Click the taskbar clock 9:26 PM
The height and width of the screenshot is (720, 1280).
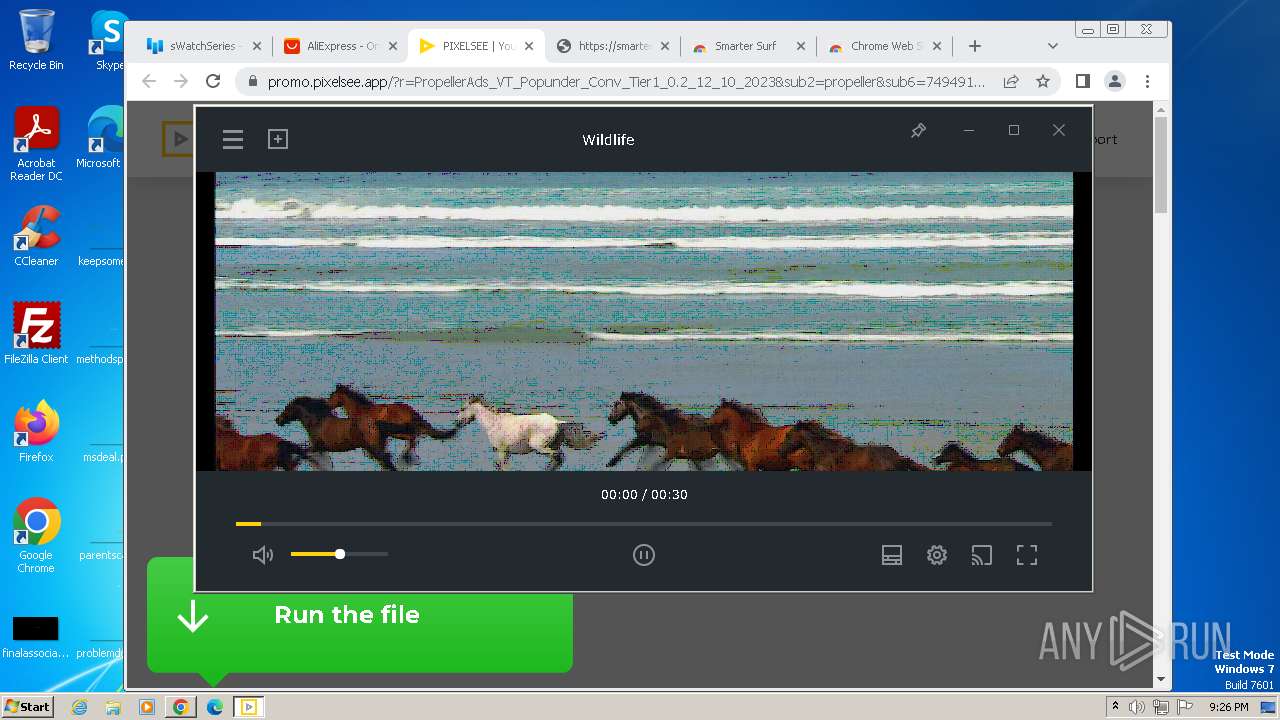coord(1228,707)
